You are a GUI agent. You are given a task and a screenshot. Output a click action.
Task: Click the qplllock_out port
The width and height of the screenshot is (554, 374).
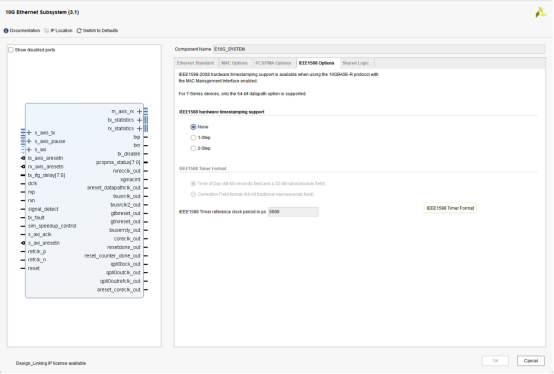click(125, 264)
